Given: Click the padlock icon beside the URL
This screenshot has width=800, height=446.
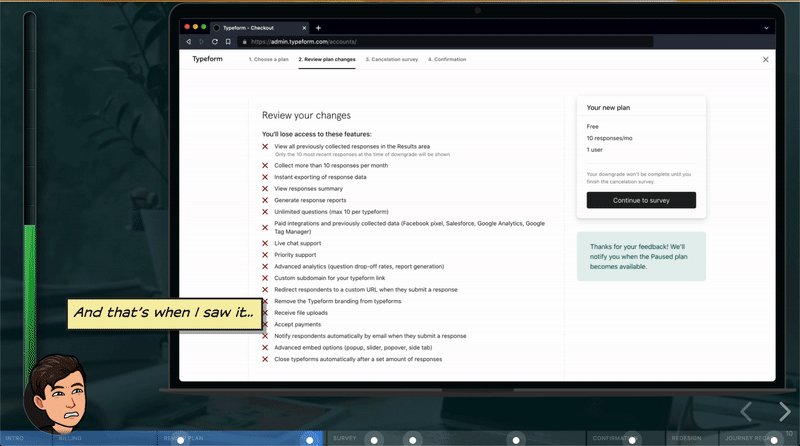Looking at the screenshot, I should (244, 42).
